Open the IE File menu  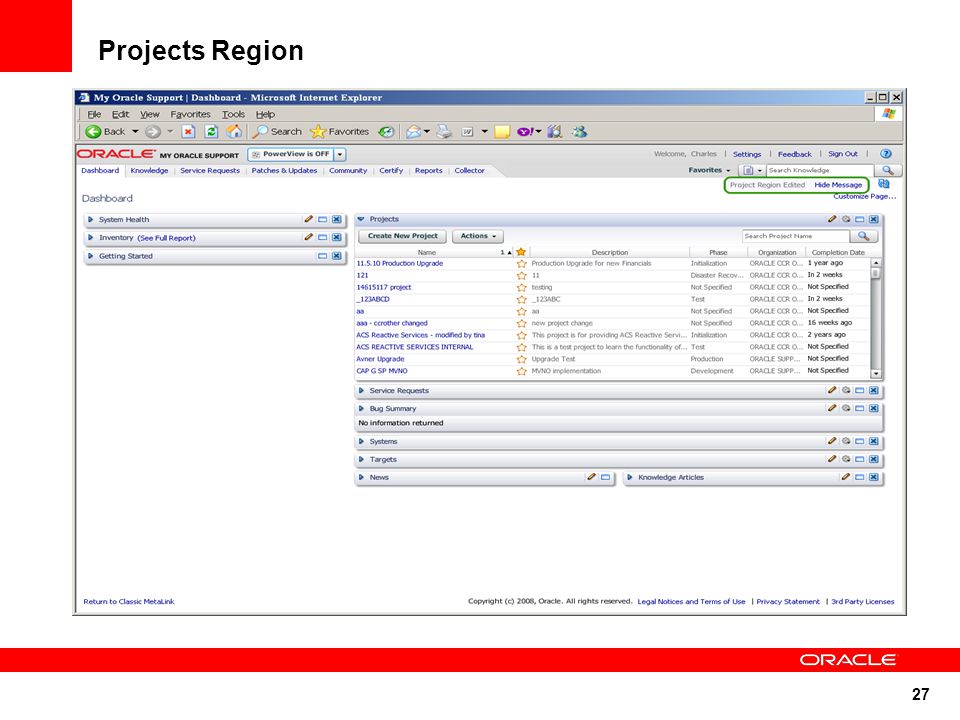pyautogui.click(x=94, y=114)
